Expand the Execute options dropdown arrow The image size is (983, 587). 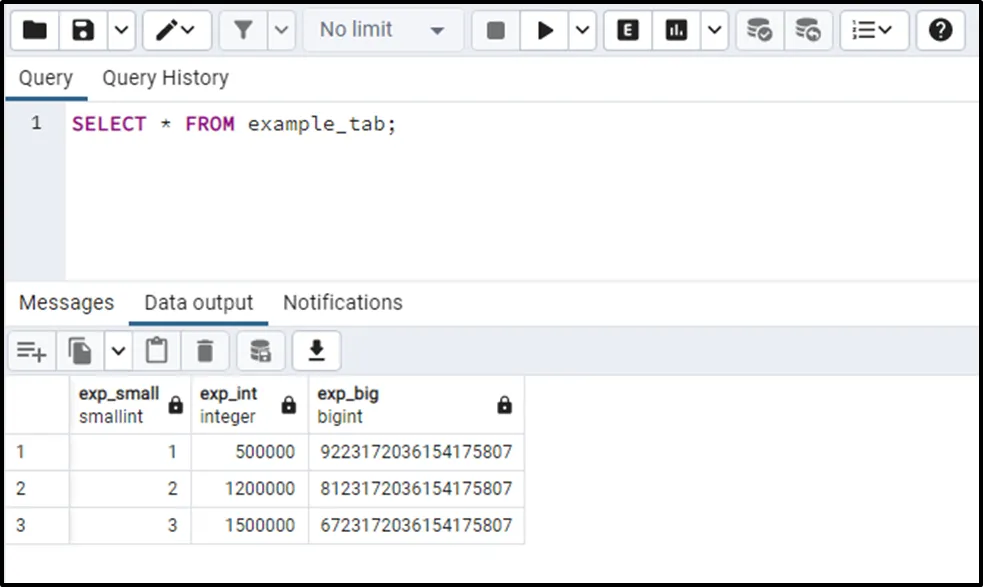pos(583,30)
